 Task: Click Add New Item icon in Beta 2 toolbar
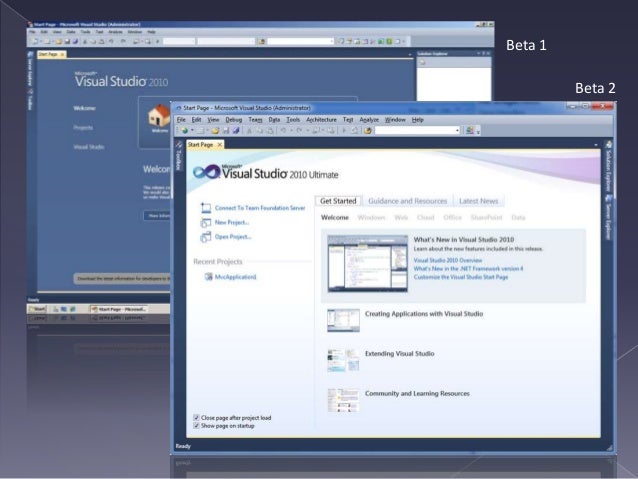coord(201,131)
